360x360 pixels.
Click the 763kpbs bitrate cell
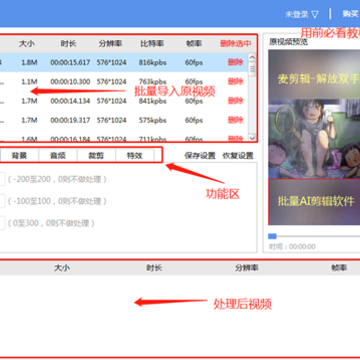click(153, 82)
